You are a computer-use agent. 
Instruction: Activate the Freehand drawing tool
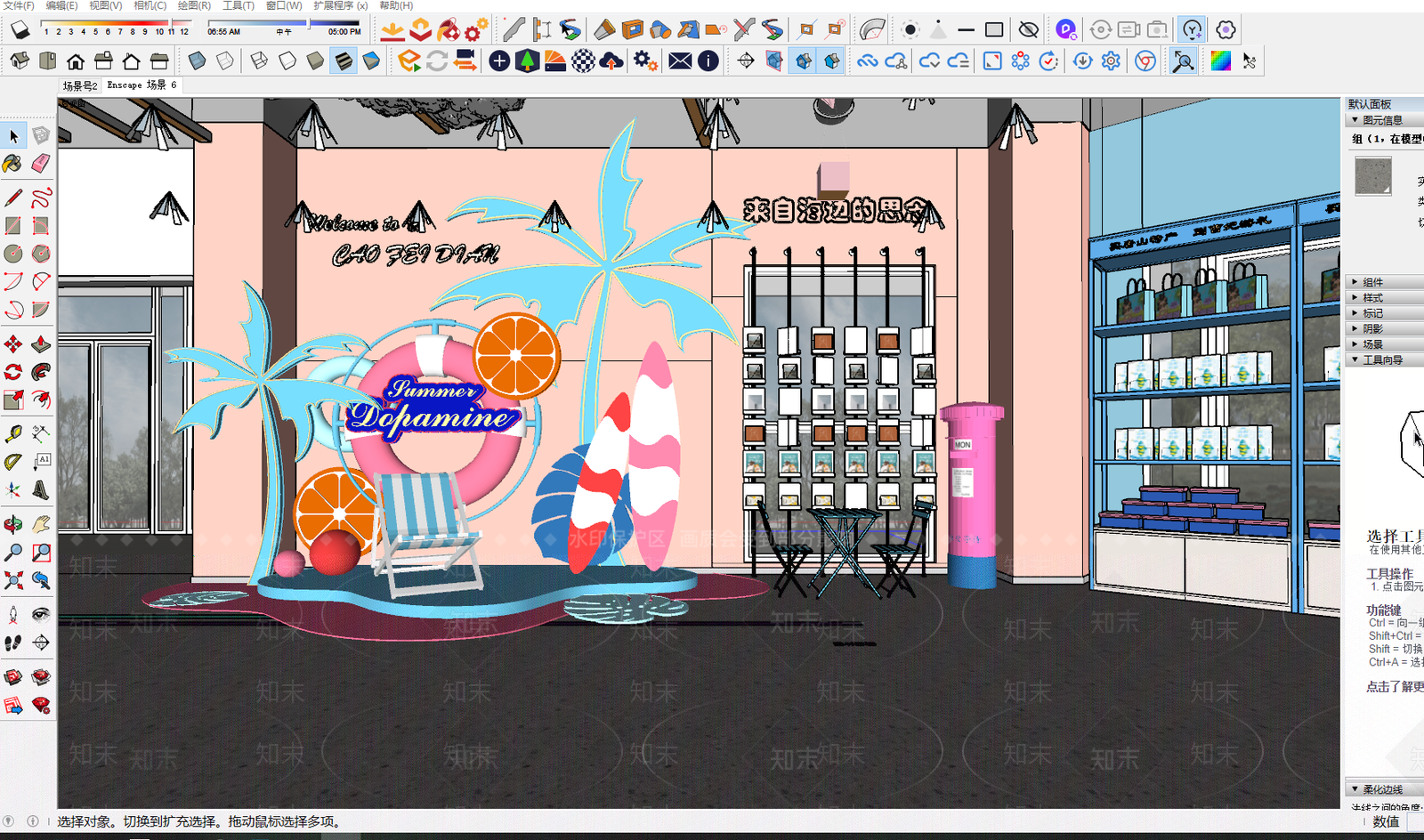[41, 198]
